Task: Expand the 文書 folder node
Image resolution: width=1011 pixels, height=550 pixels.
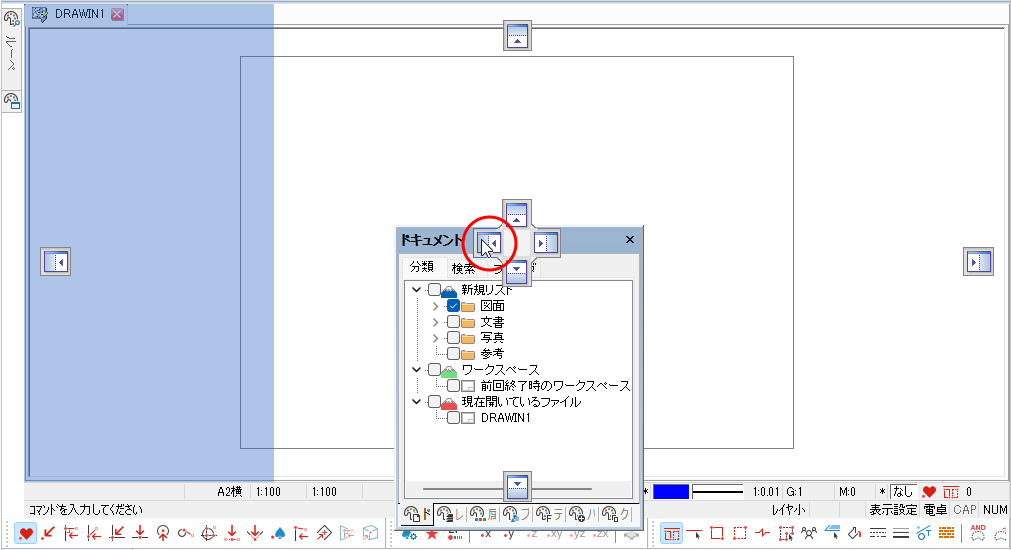Action: [435, 322]
